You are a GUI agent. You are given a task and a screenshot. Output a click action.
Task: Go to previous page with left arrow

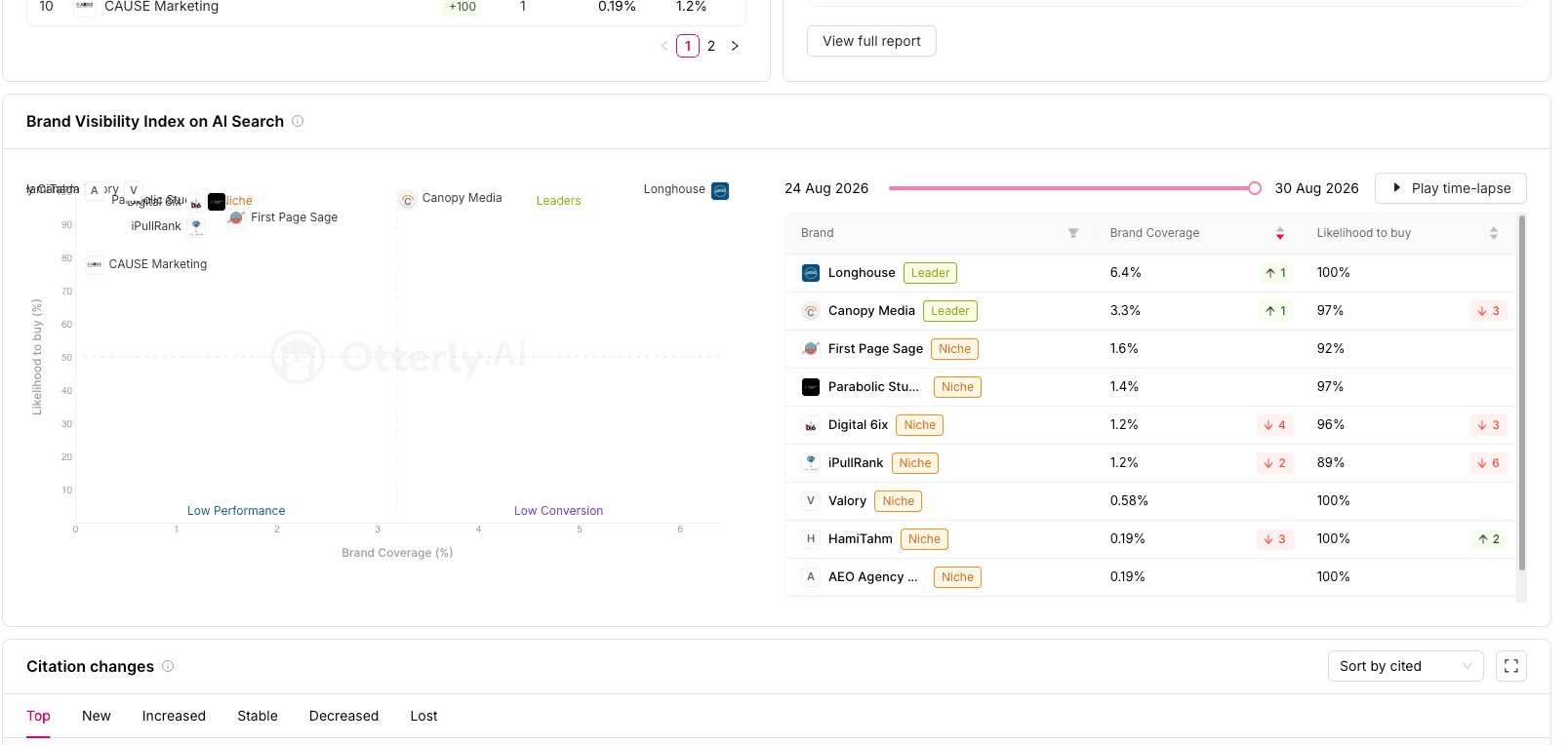click(664, 46)
